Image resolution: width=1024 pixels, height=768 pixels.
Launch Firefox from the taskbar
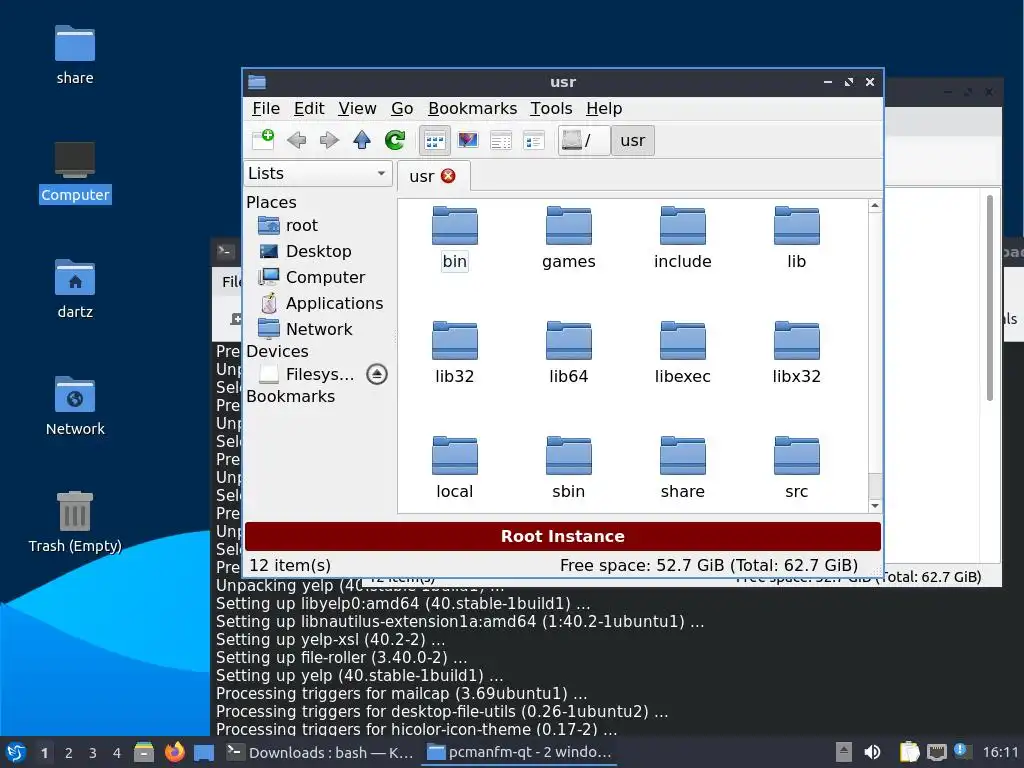pyautogui.click(x=174, y=752)
